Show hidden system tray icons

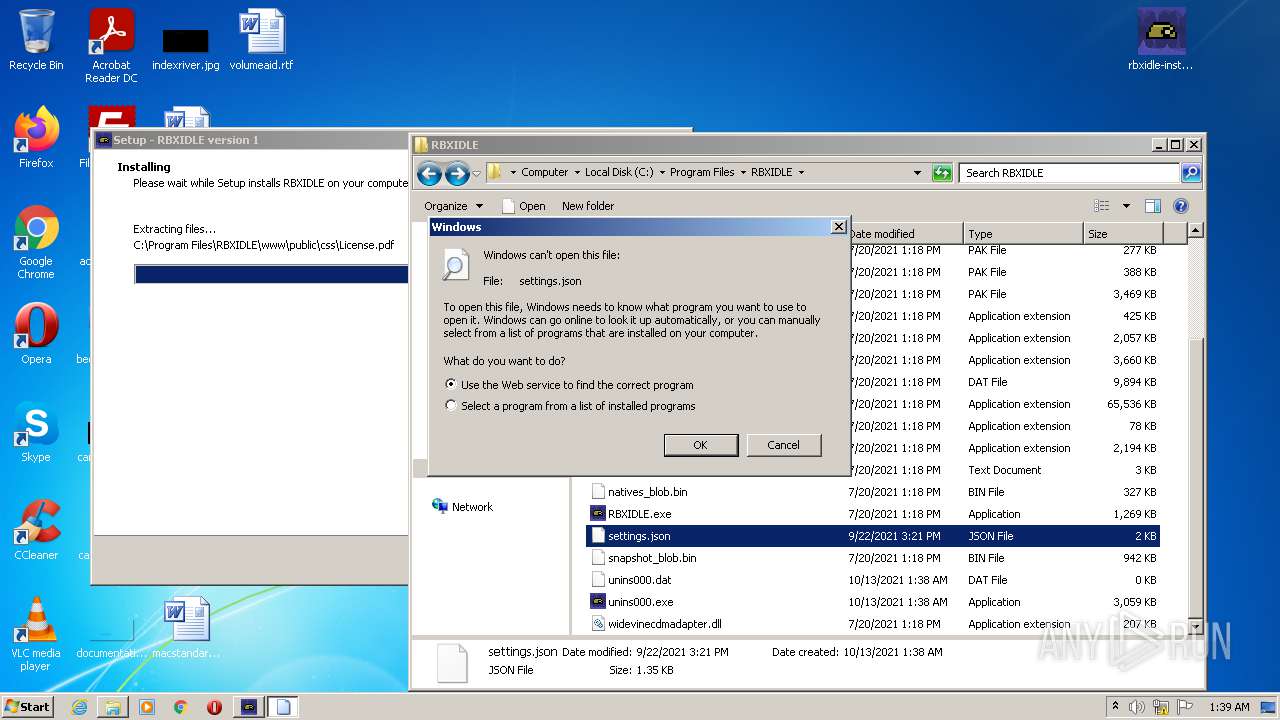coord(1115,707)
